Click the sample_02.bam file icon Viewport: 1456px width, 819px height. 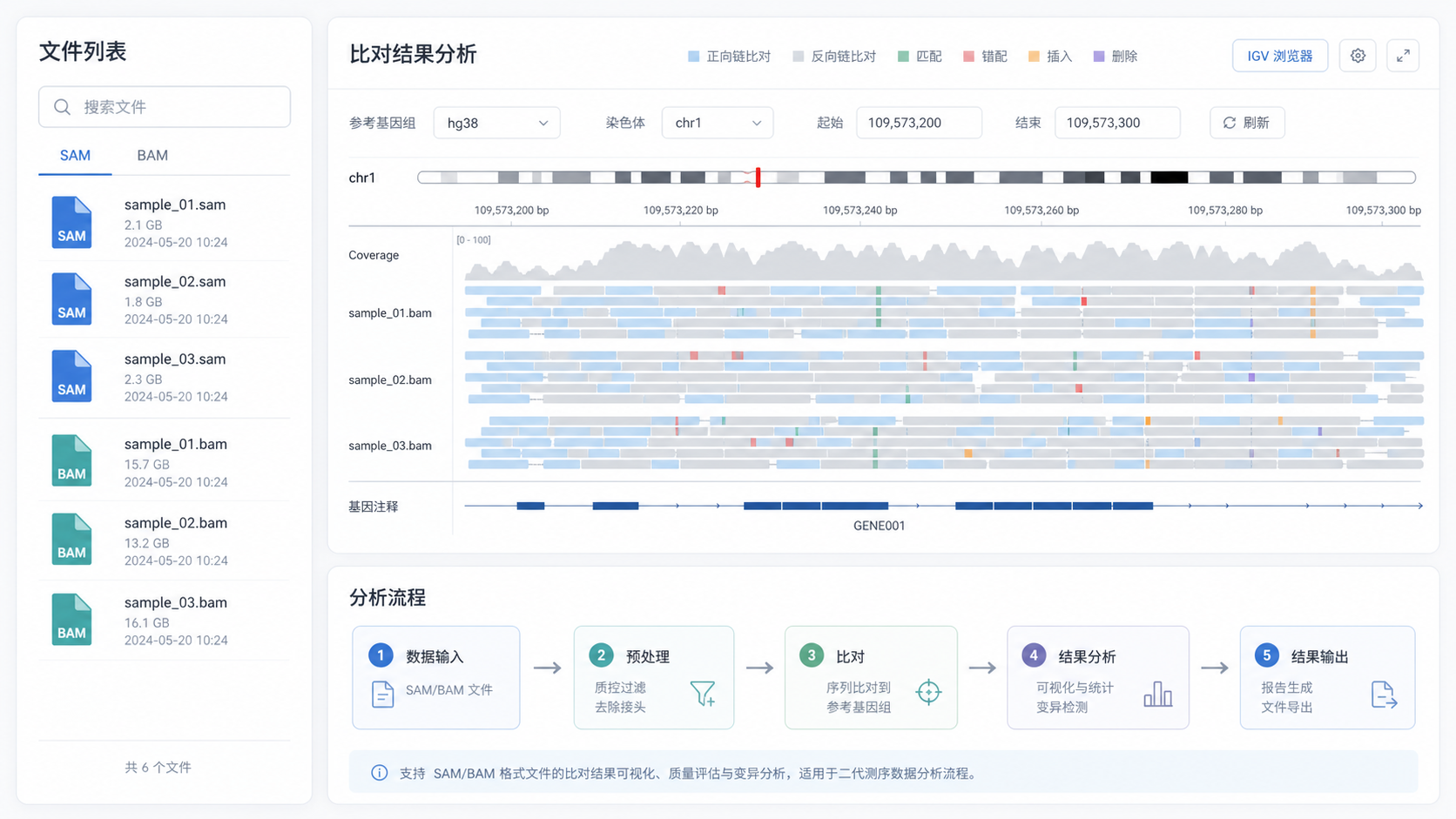coord(71,540)
